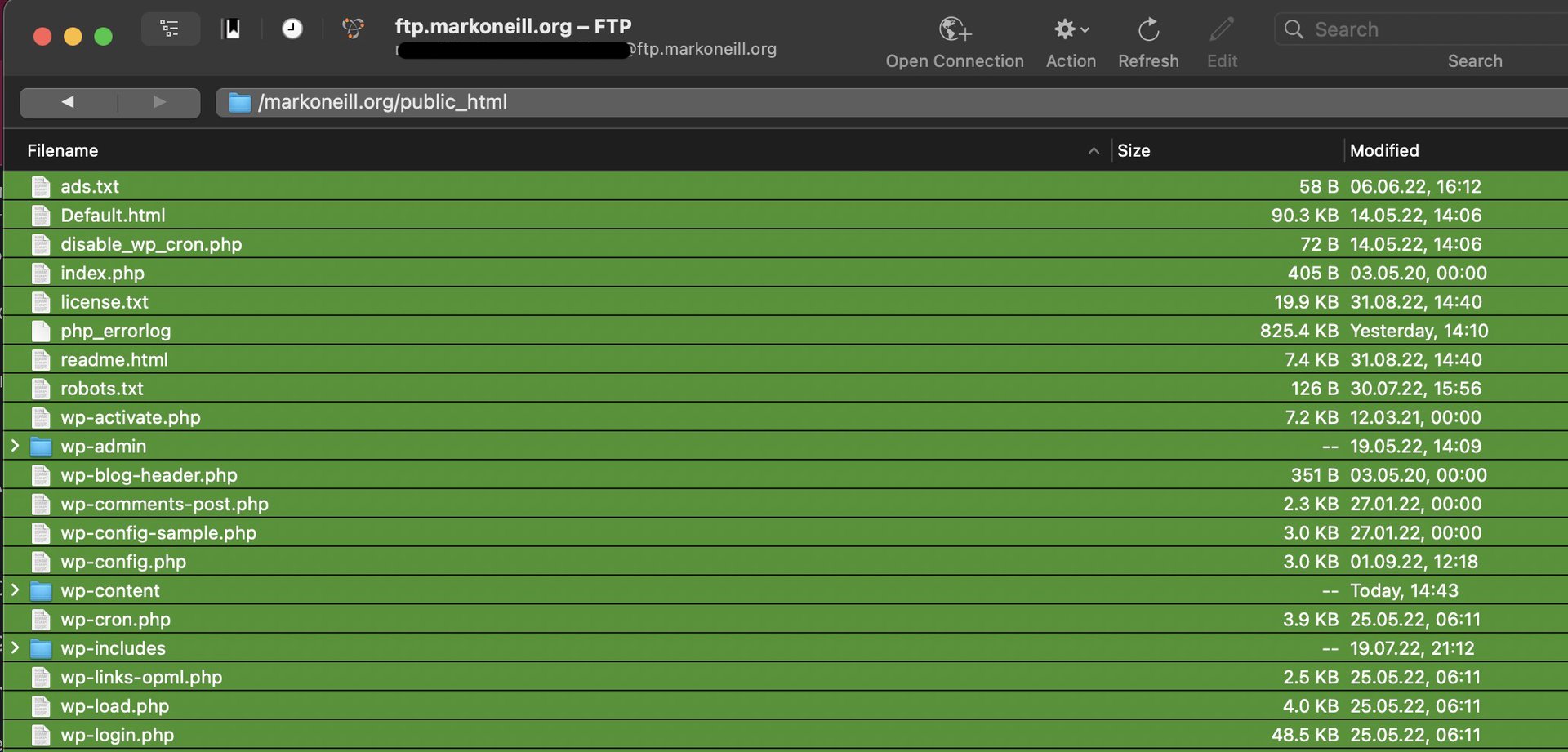Click the Refresh icon
The width and height of the screenshot is (1568, 752).
[1148, 30]
